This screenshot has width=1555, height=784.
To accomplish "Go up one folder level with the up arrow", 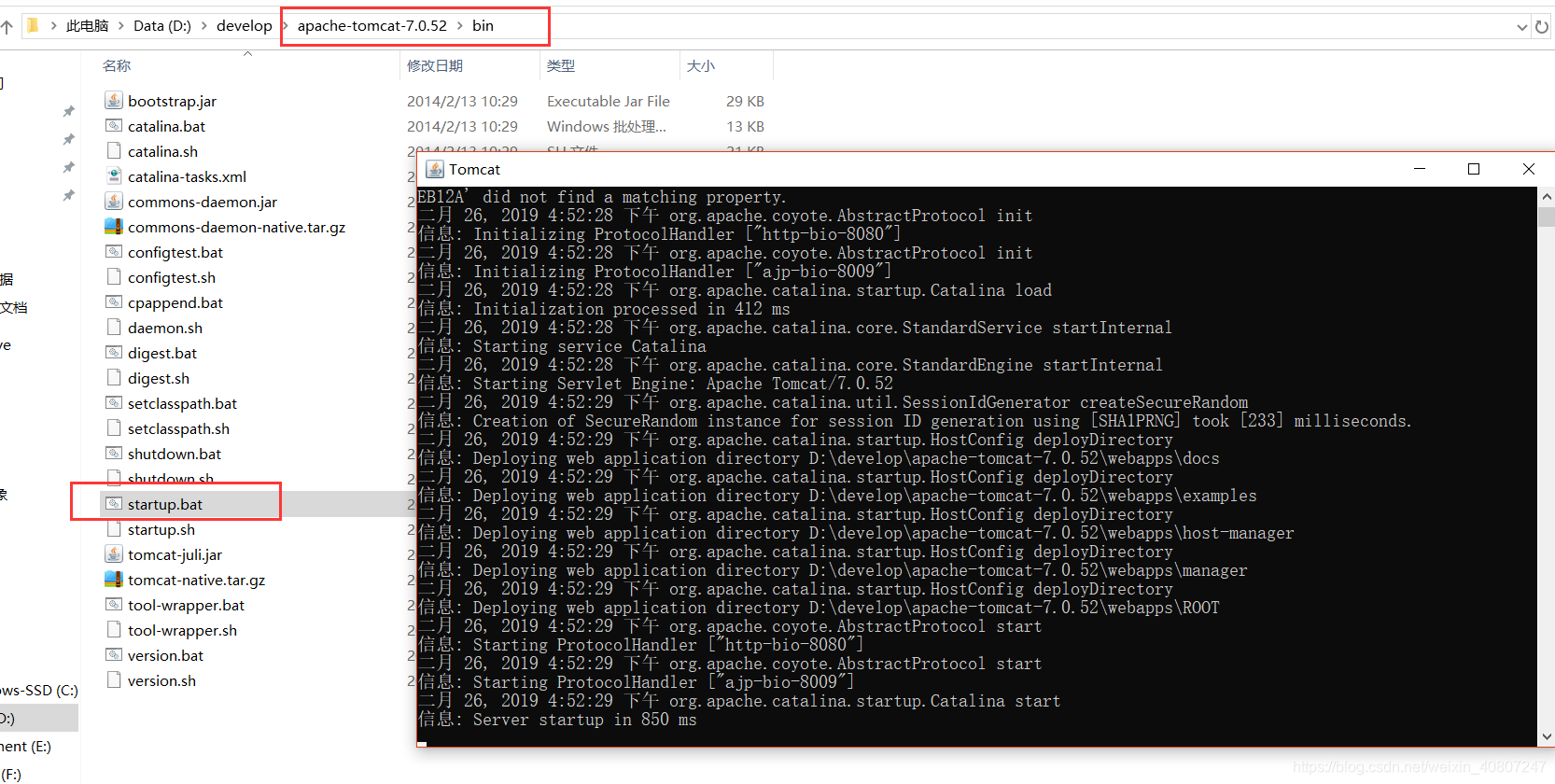I will point(7,26).
